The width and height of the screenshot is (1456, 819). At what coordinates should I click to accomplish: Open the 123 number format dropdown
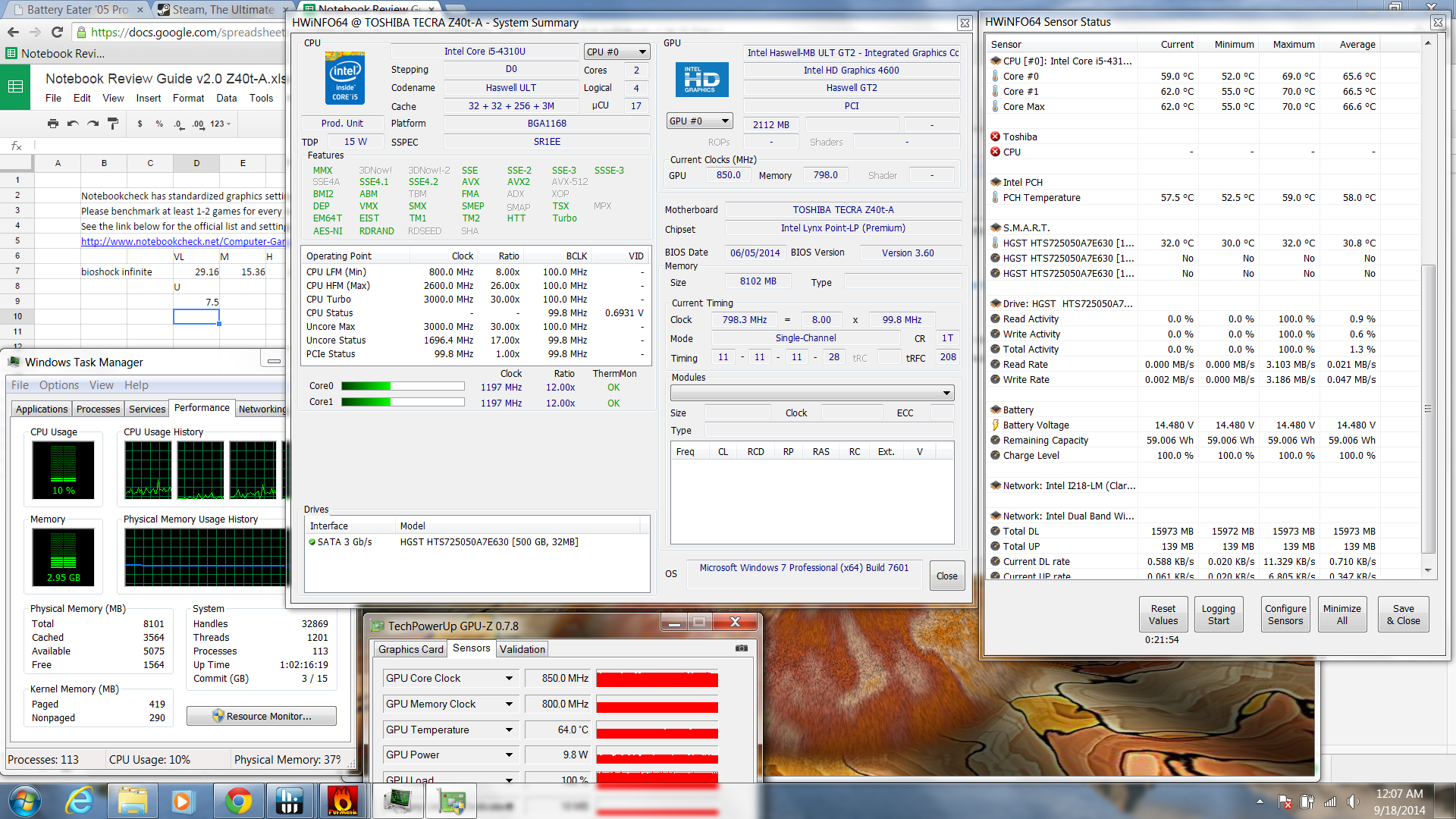[220, 124]
